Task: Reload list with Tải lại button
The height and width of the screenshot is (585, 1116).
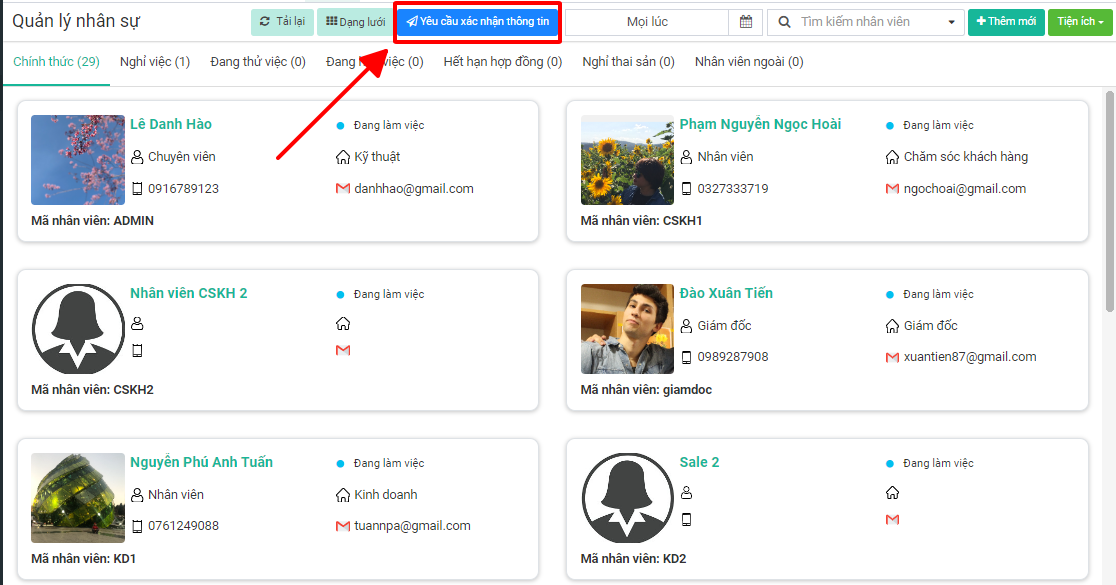Action: point(282,22)
